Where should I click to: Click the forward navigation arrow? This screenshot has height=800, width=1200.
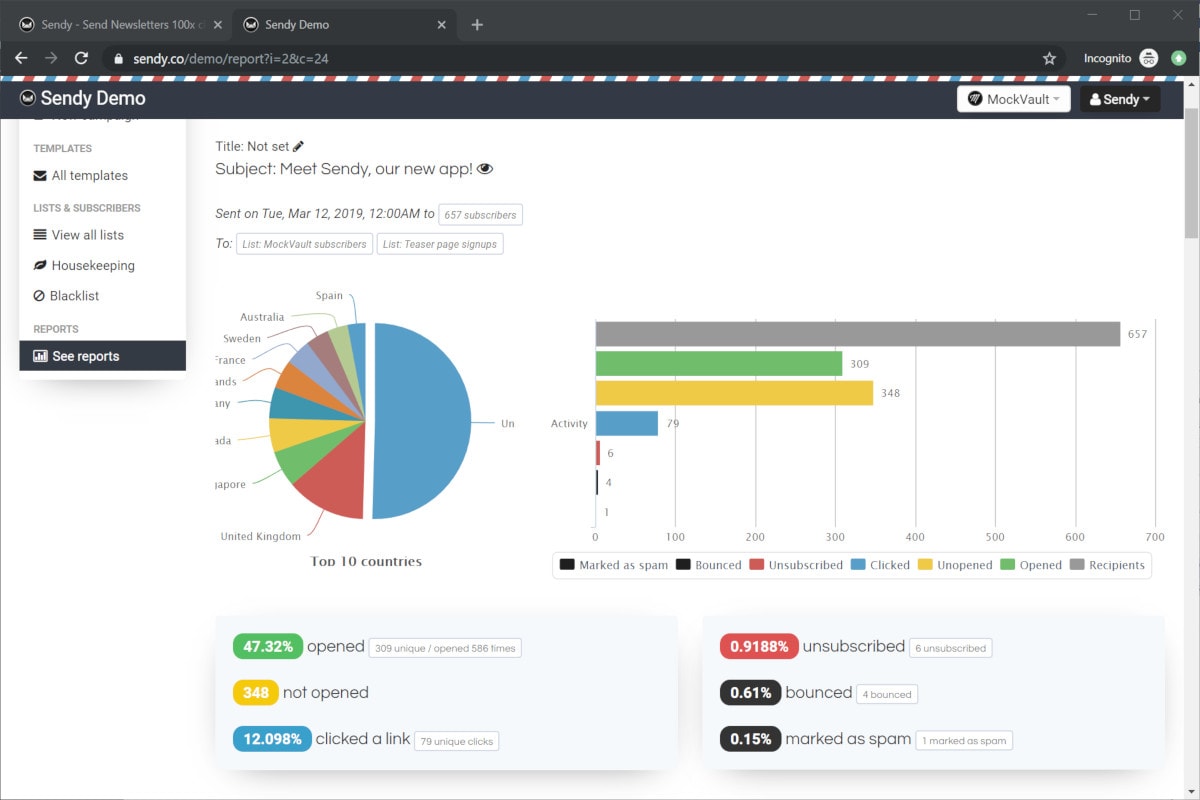click(x=51, y=58)
